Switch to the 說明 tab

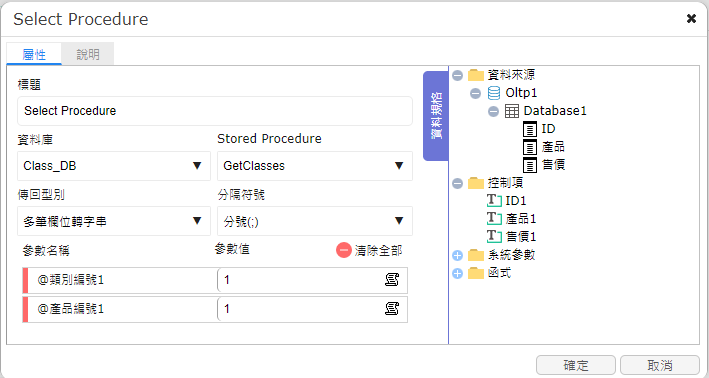[88, 54]
